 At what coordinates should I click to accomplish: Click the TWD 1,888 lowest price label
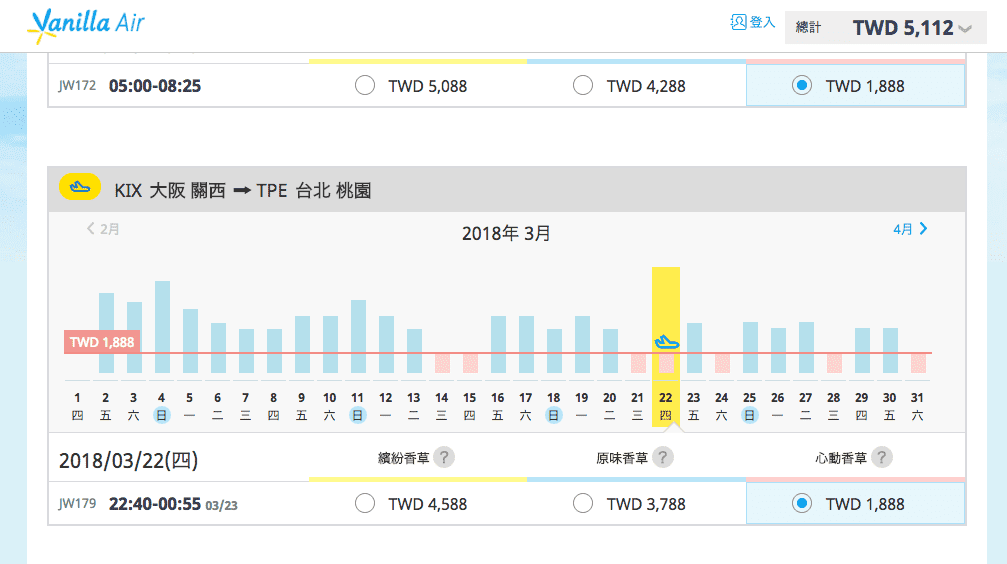click(102, 342)
